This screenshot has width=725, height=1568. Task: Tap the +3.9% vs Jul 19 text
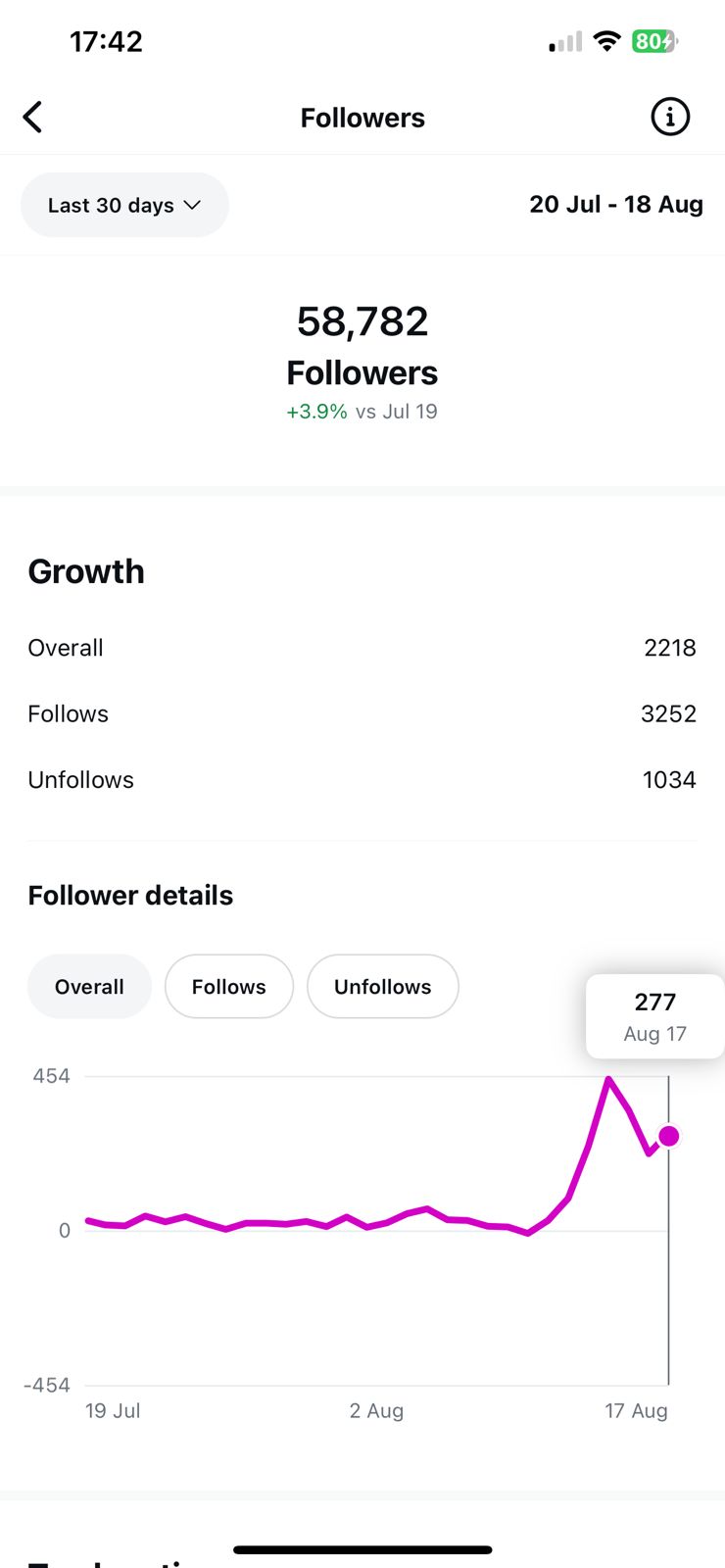362,412
